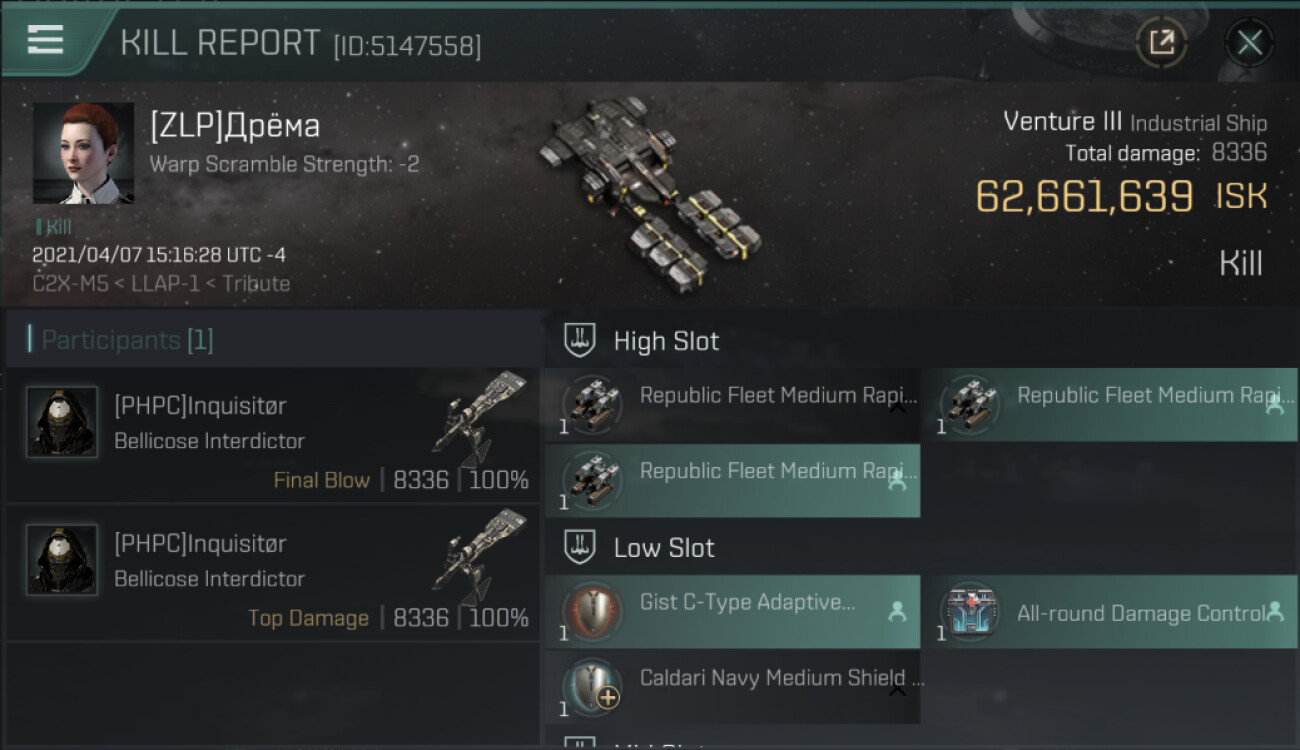View victim Дрёма's character portrait
This screenshot has width=1300, height=750.
(83, 153)
